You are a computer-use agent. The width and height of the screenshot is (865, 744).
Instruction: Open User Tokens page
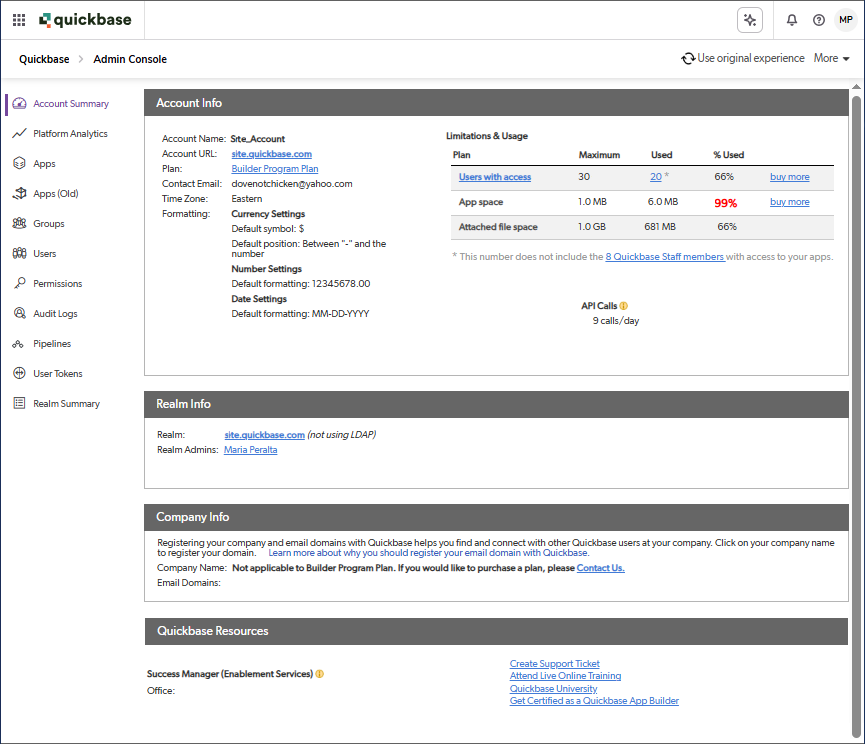(58, 374)
